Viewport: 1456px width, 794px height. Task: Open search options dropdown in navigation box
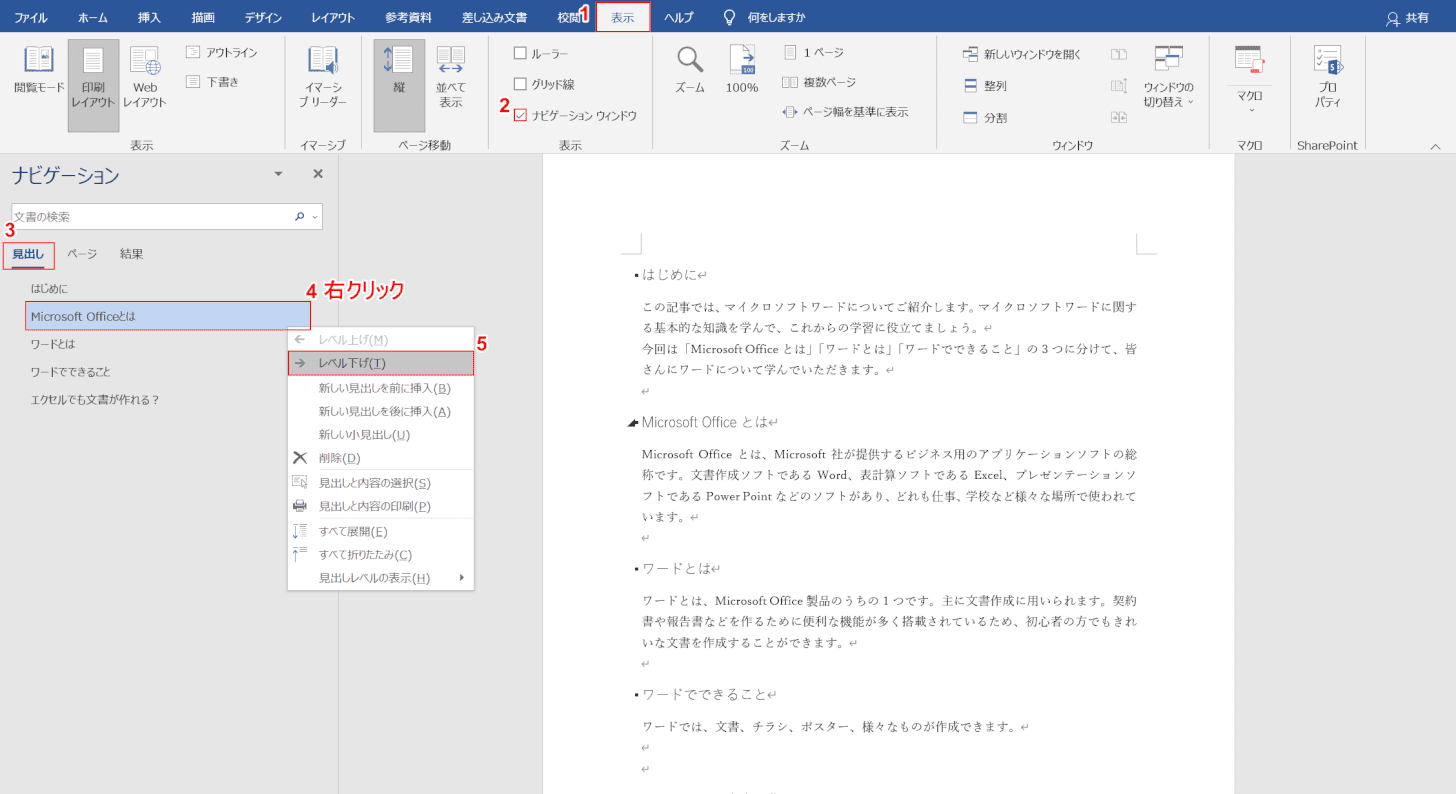click(x=315, y=216)
